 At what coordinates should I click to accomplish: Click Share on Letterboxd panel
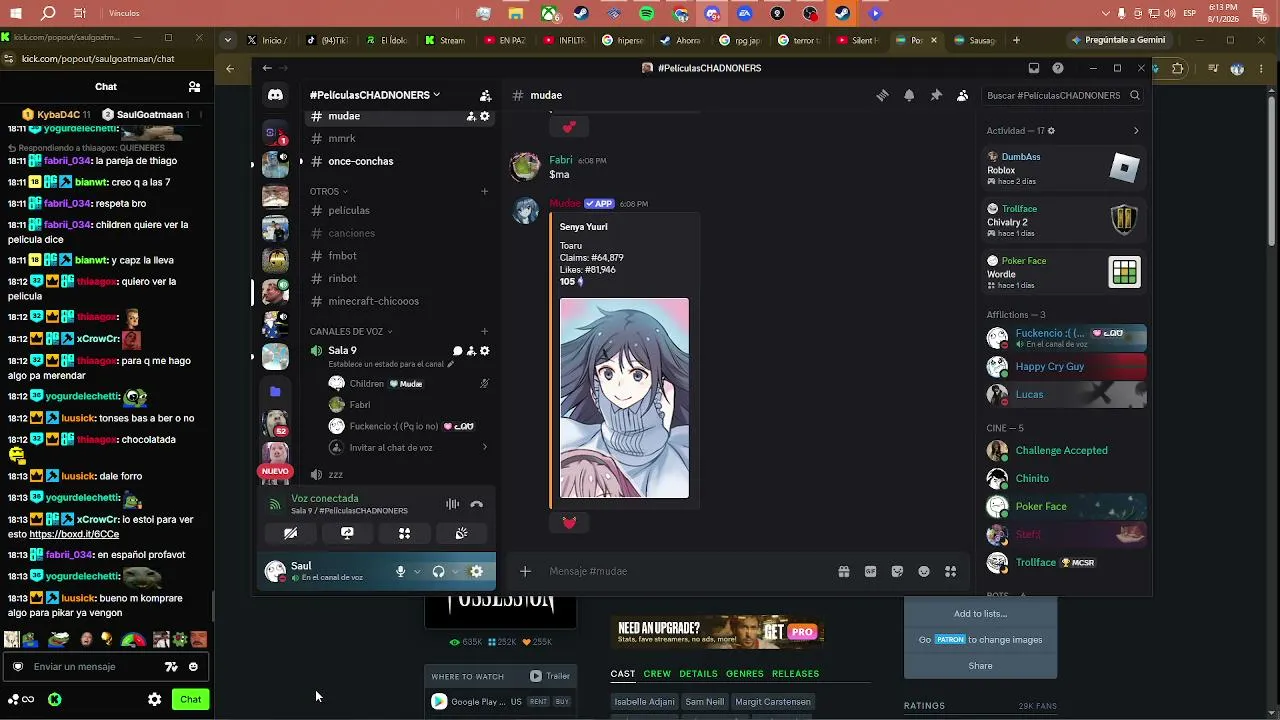tap(980, 666)
